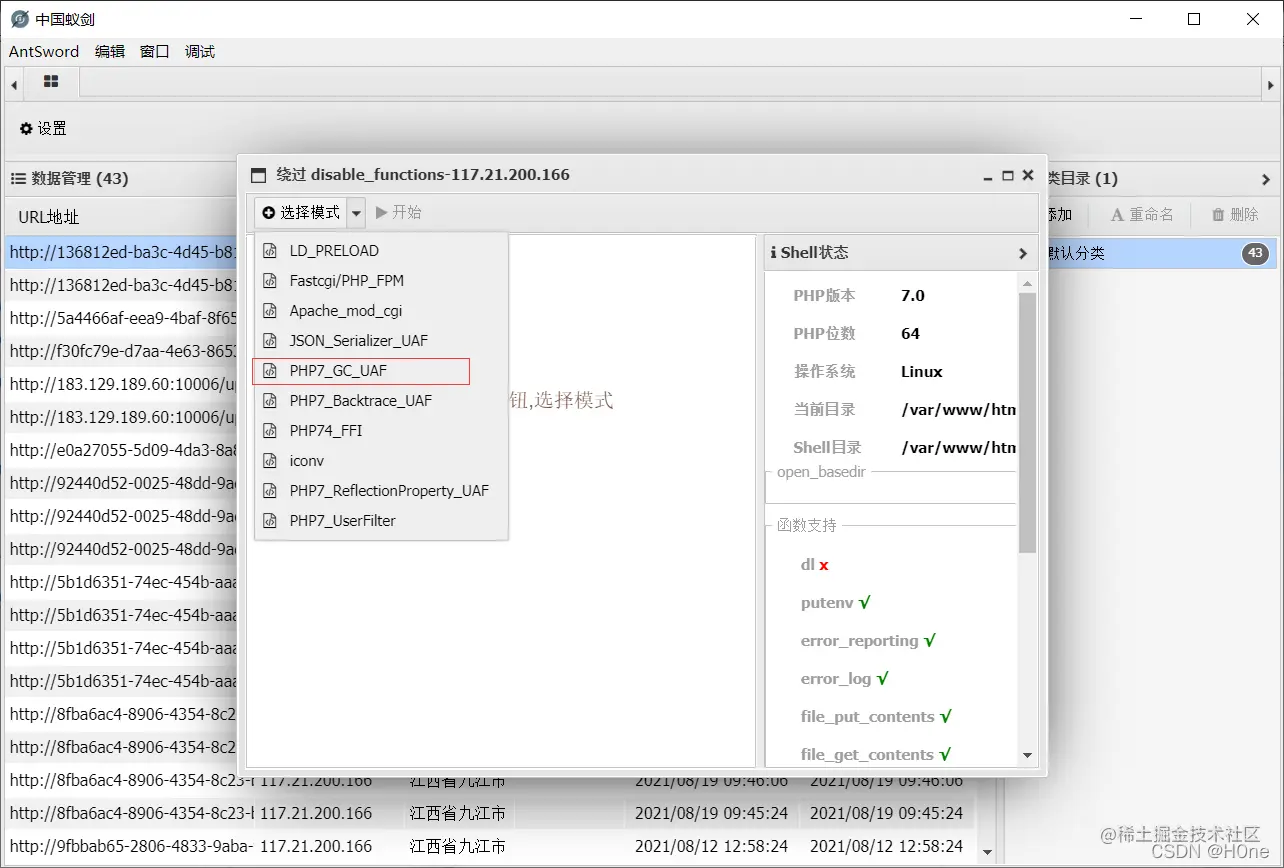Click the 操作系统 Linux value
1284x868 pixels.
click(x=922, y=372)
